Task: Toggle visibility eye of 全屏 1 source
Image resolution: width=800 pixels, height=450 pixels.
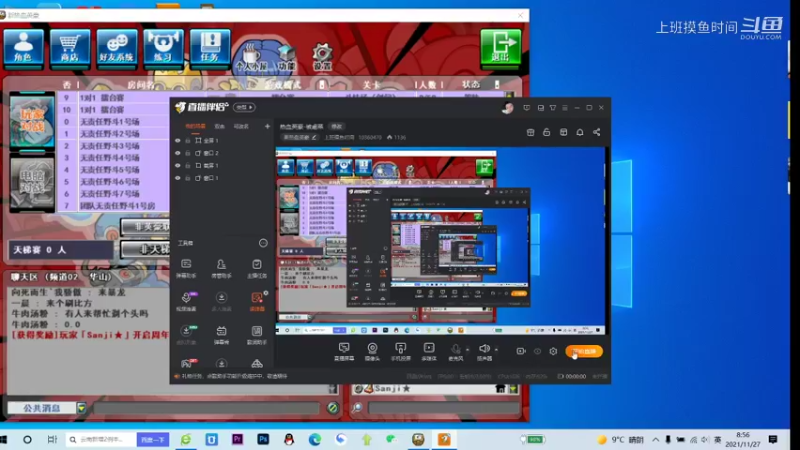Action: 178,140
